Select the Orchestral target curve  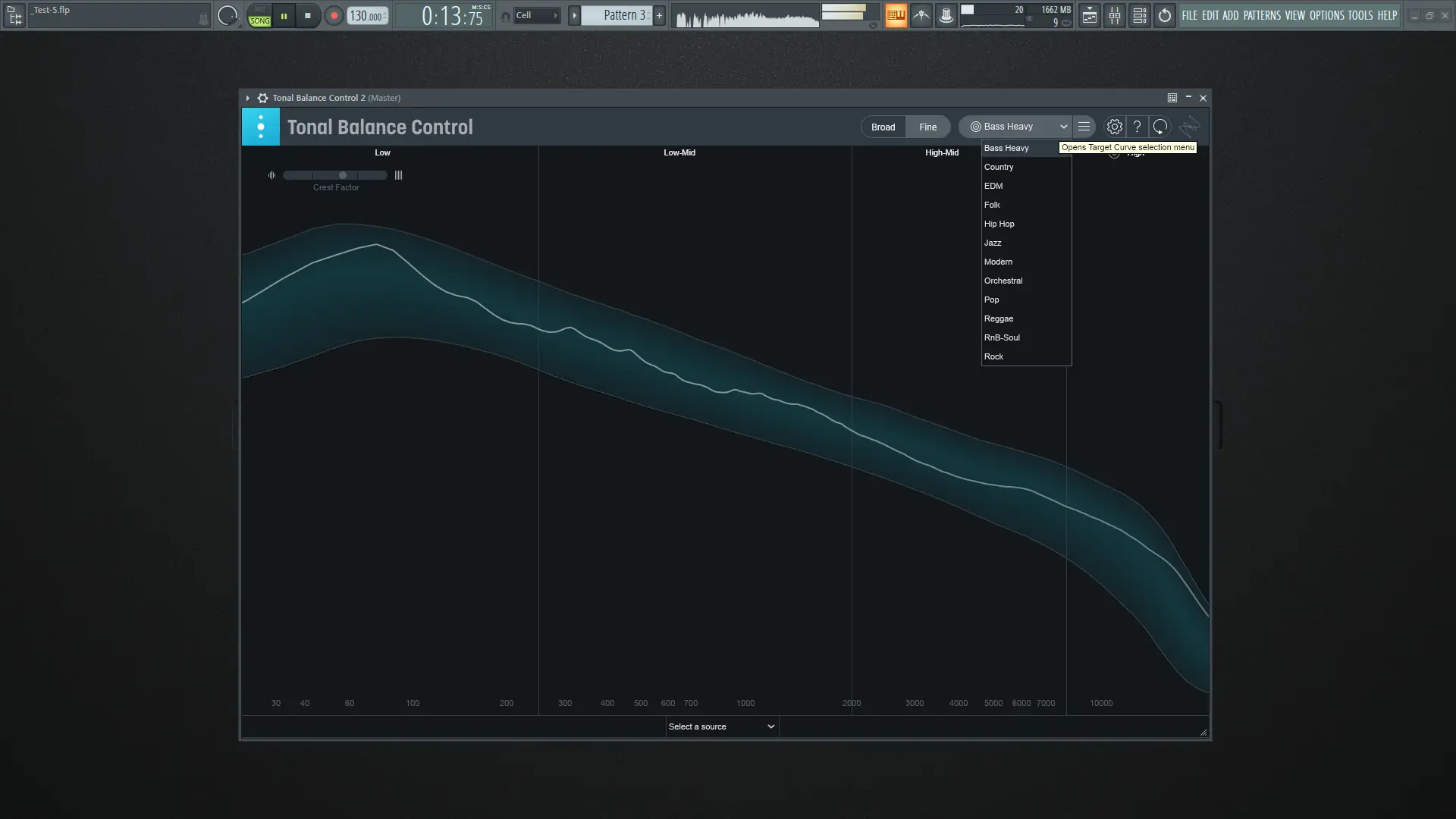coord(1003,281)
